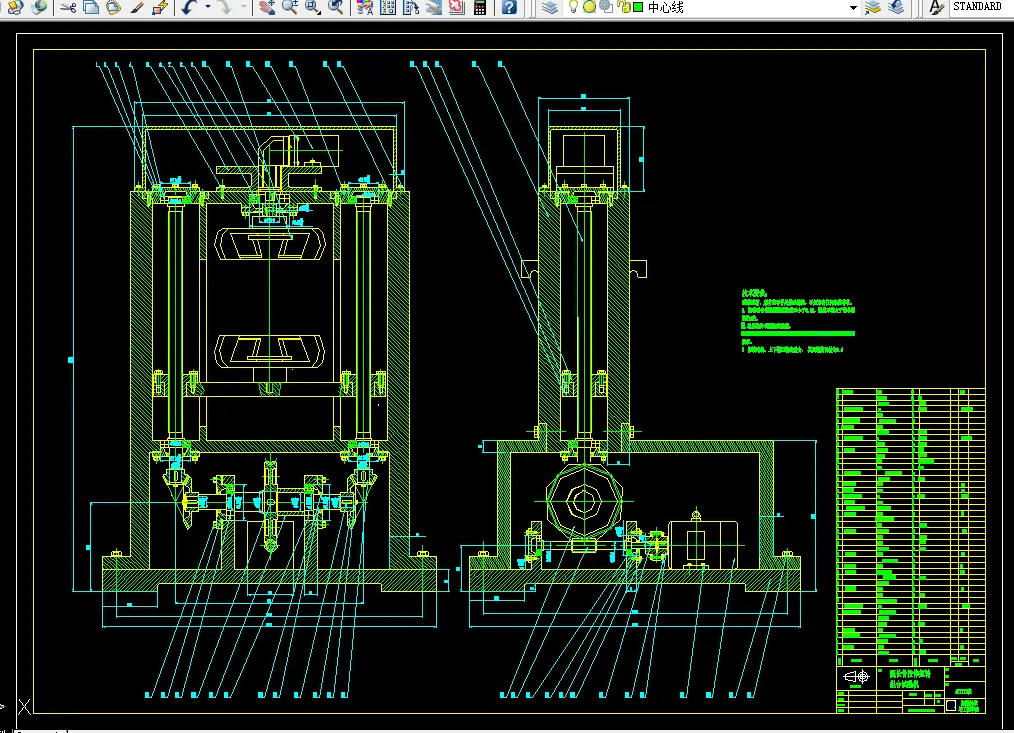Viewport: 1014px width, 733px height.
Task: Select the Zoom Previous tool
Action: pos(336,7)
